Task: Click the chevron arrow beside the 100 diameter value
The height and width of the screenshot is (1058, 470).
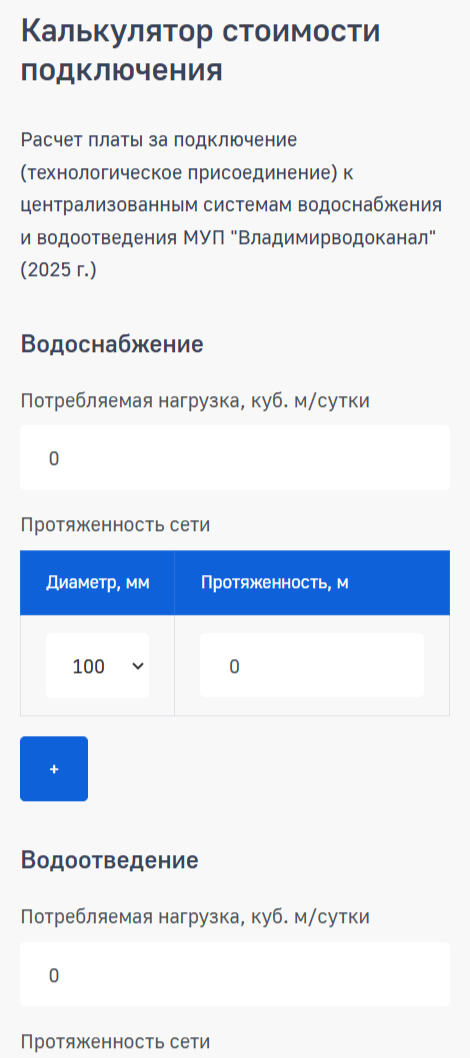Action: click(x=138, y=667)
